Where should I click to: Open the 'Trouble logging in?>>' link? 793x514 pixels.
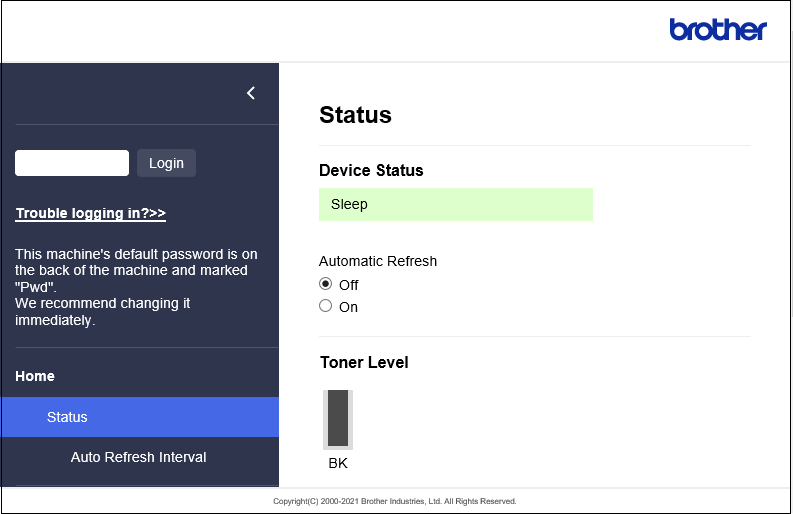point(91,213)
